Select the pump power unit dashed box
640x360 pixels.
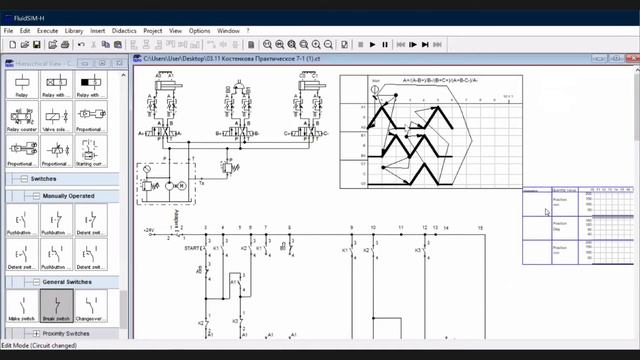[x=166, y=184]
